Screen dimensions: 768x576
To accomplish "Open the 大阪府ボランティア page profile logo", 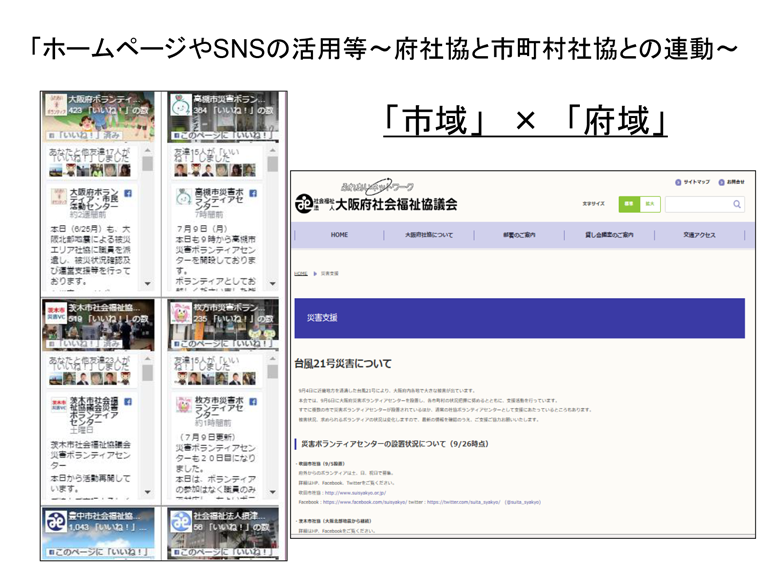I will click(x=56, y=106).
